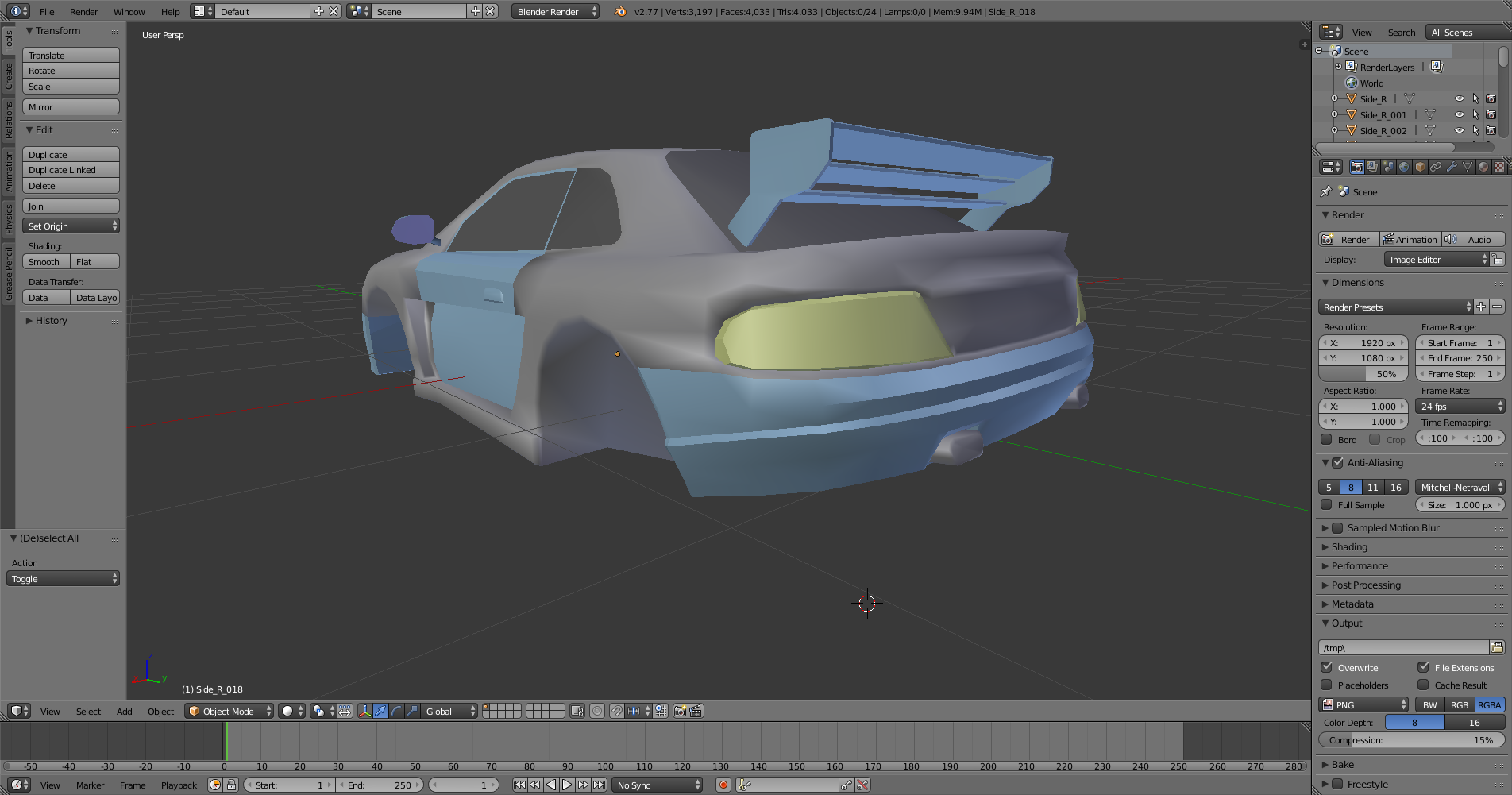1512x795 pixels.
Task: Switch to the Create tab in tool shelf
Action: tap(9, 76)
